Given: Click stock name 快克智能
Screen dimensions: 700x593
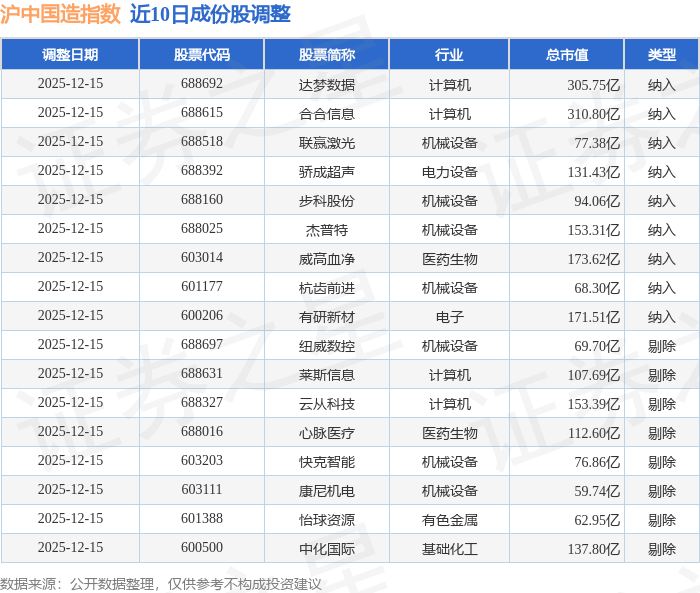Looking at the screenshot, I should pyautogui.click(x=327, y=462).
